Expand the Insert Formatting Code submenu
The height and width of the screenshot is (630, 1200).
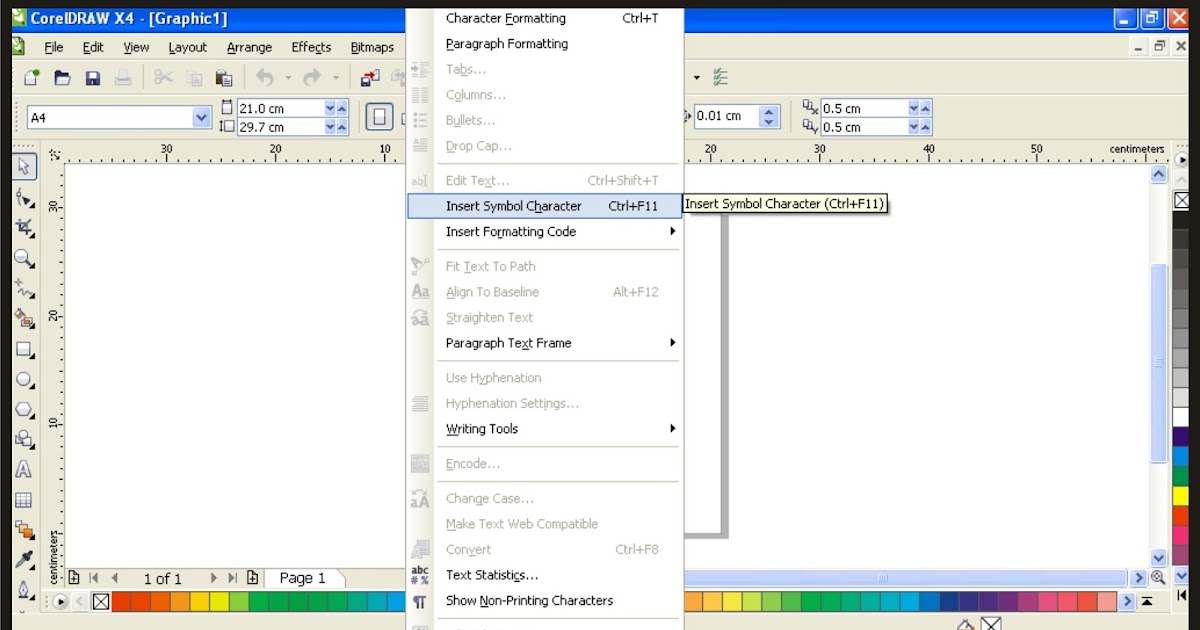pos(673,232)
